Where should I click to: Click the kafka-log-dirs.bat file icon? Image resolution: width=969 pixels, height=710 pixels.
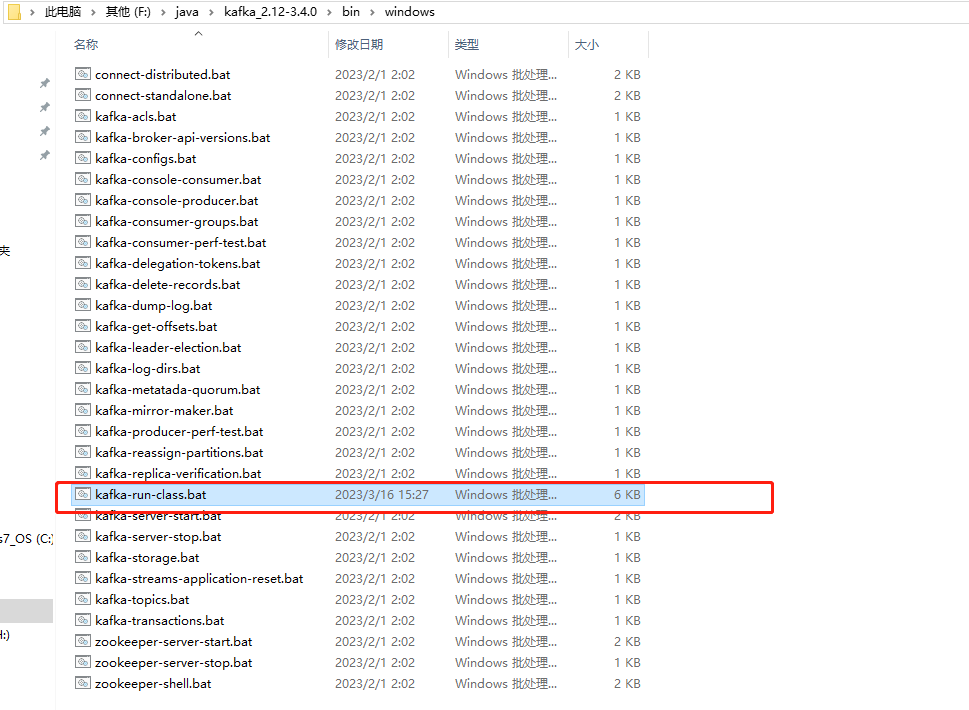[83, 368]
